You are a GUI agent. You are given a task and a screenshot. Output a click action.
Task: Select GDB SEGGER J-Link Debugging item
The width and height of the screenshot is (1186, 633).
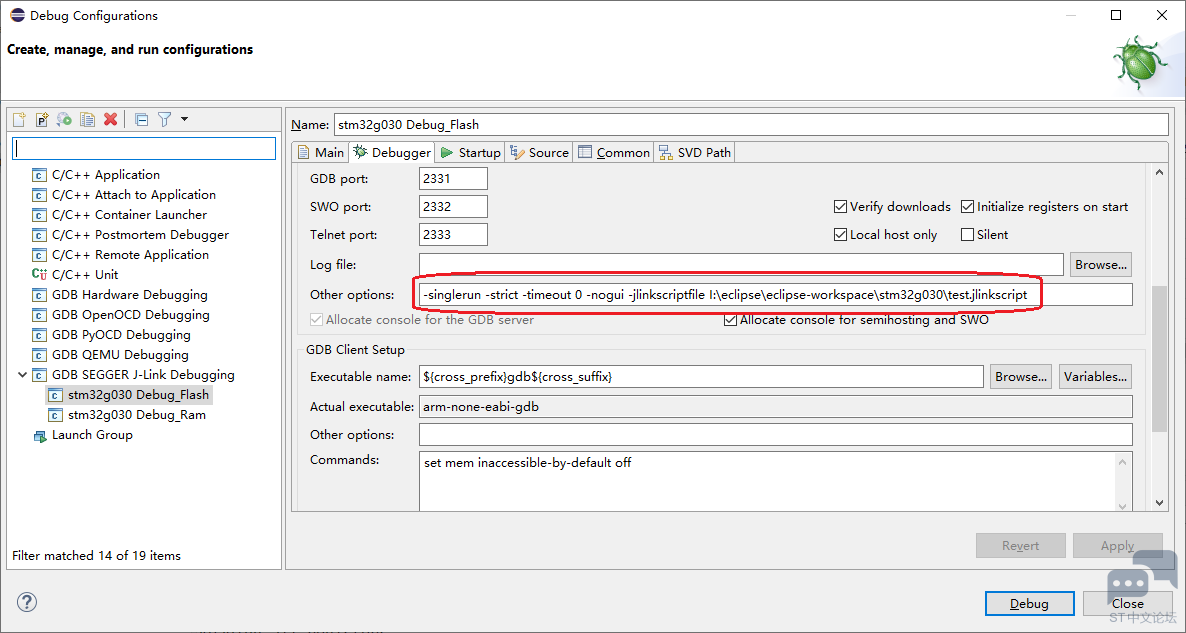(143, 374)
